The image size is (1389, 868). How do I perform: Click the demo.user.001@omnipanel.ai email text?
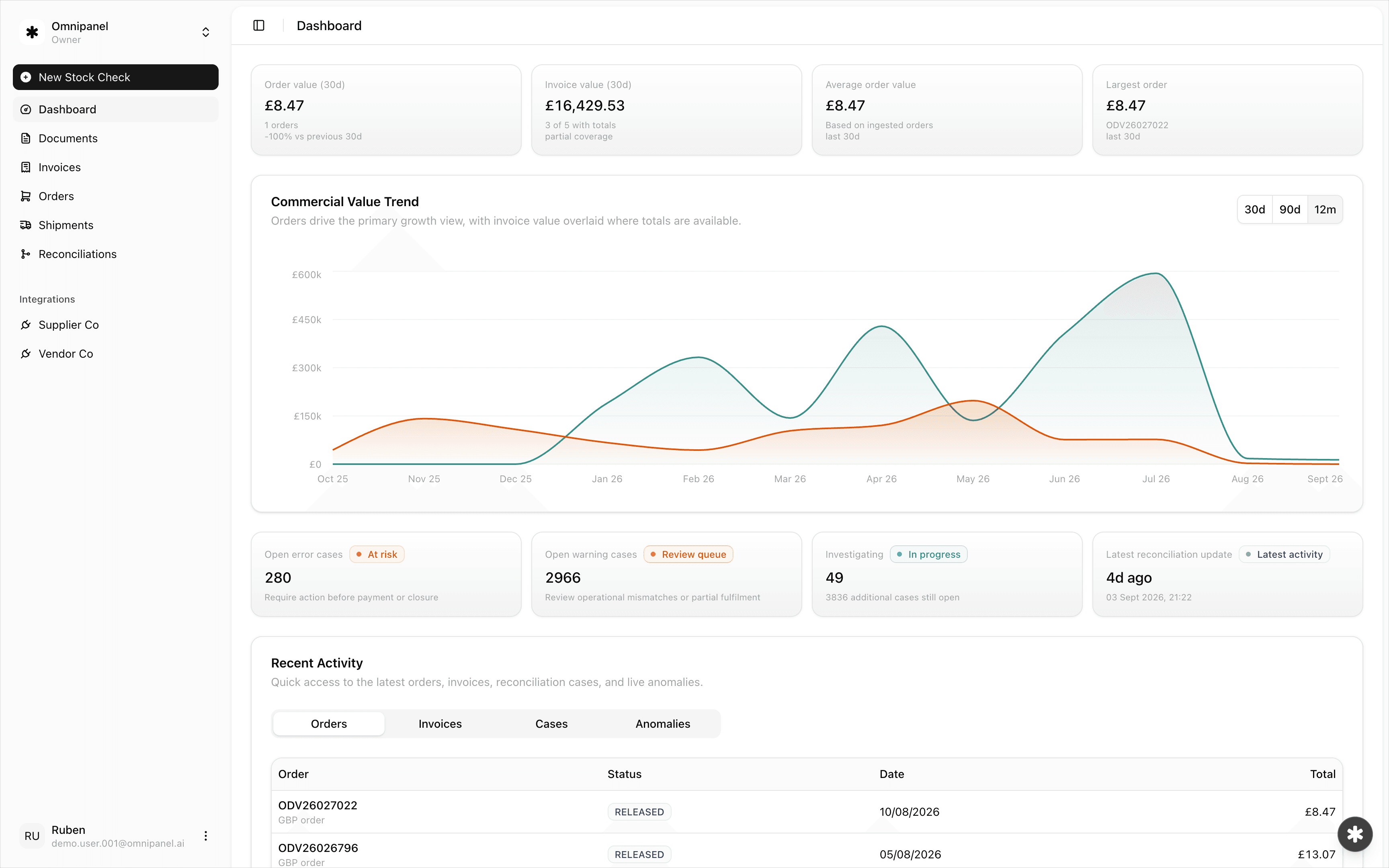click(x=118, y=843)
